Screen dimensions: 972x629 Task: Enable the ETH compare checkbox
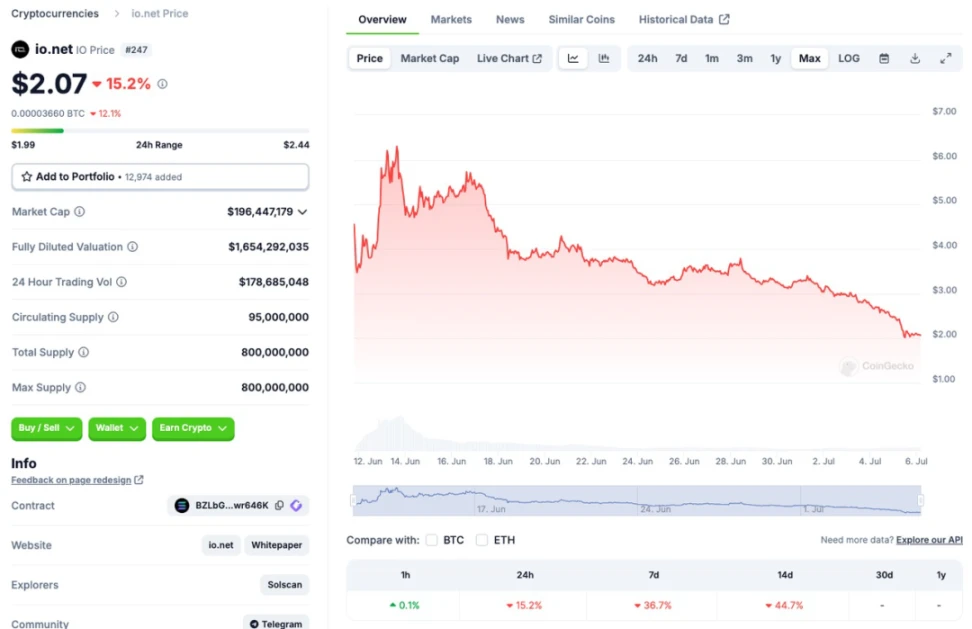click(x=482, y=540)
